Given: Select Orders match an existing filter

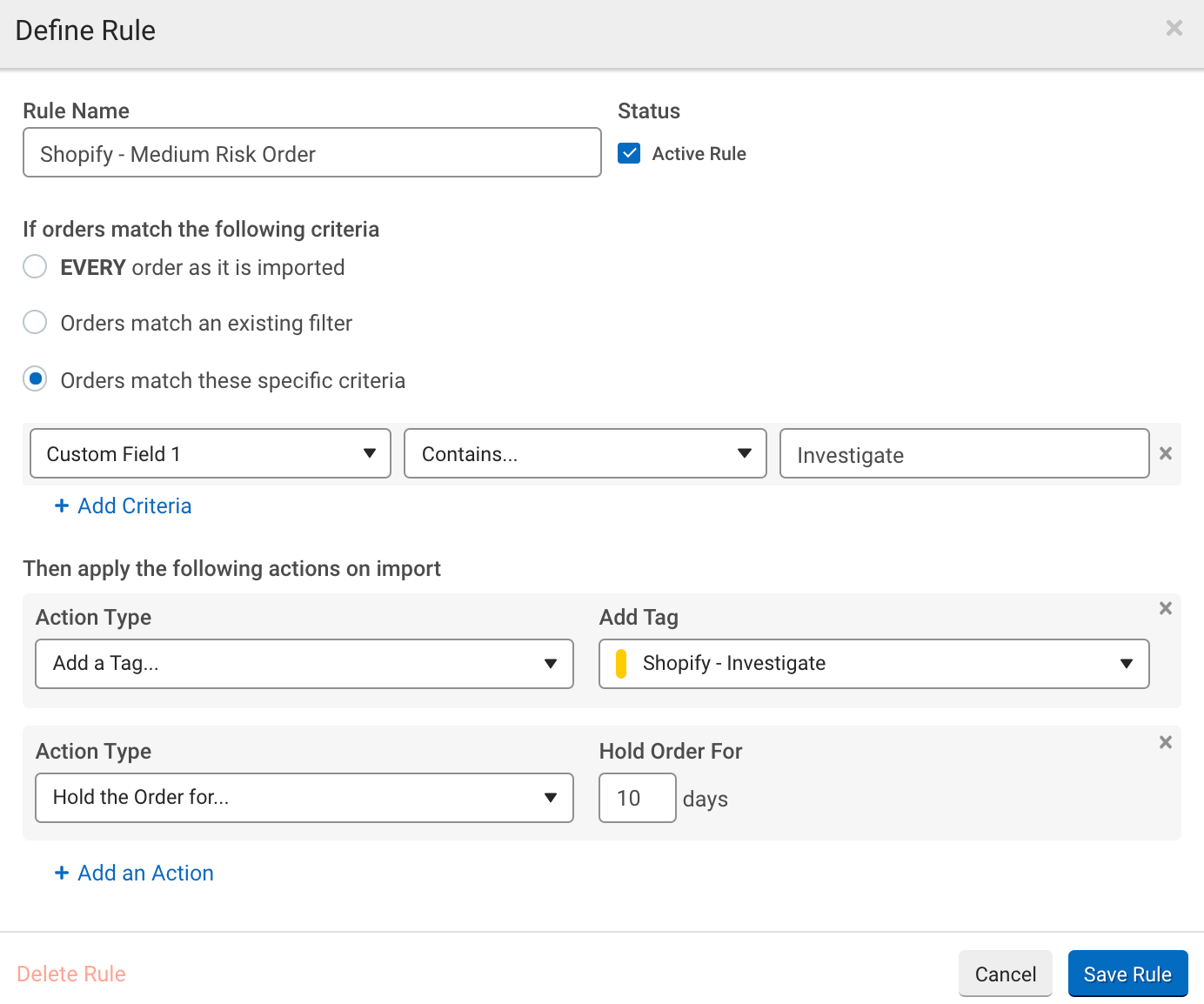Looking at the screenshot, I should (x=35, y=322).
